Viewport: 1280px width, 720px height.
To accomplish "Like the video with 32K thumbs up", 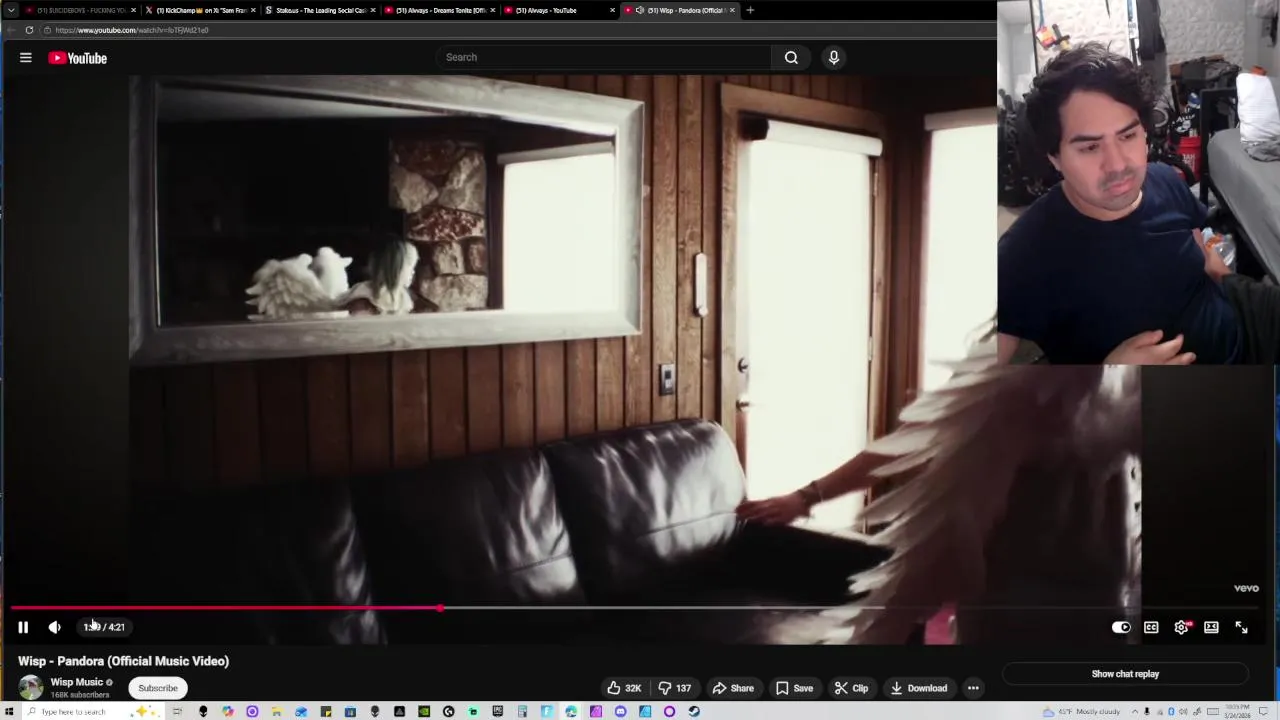I will [x=623, y=688].
